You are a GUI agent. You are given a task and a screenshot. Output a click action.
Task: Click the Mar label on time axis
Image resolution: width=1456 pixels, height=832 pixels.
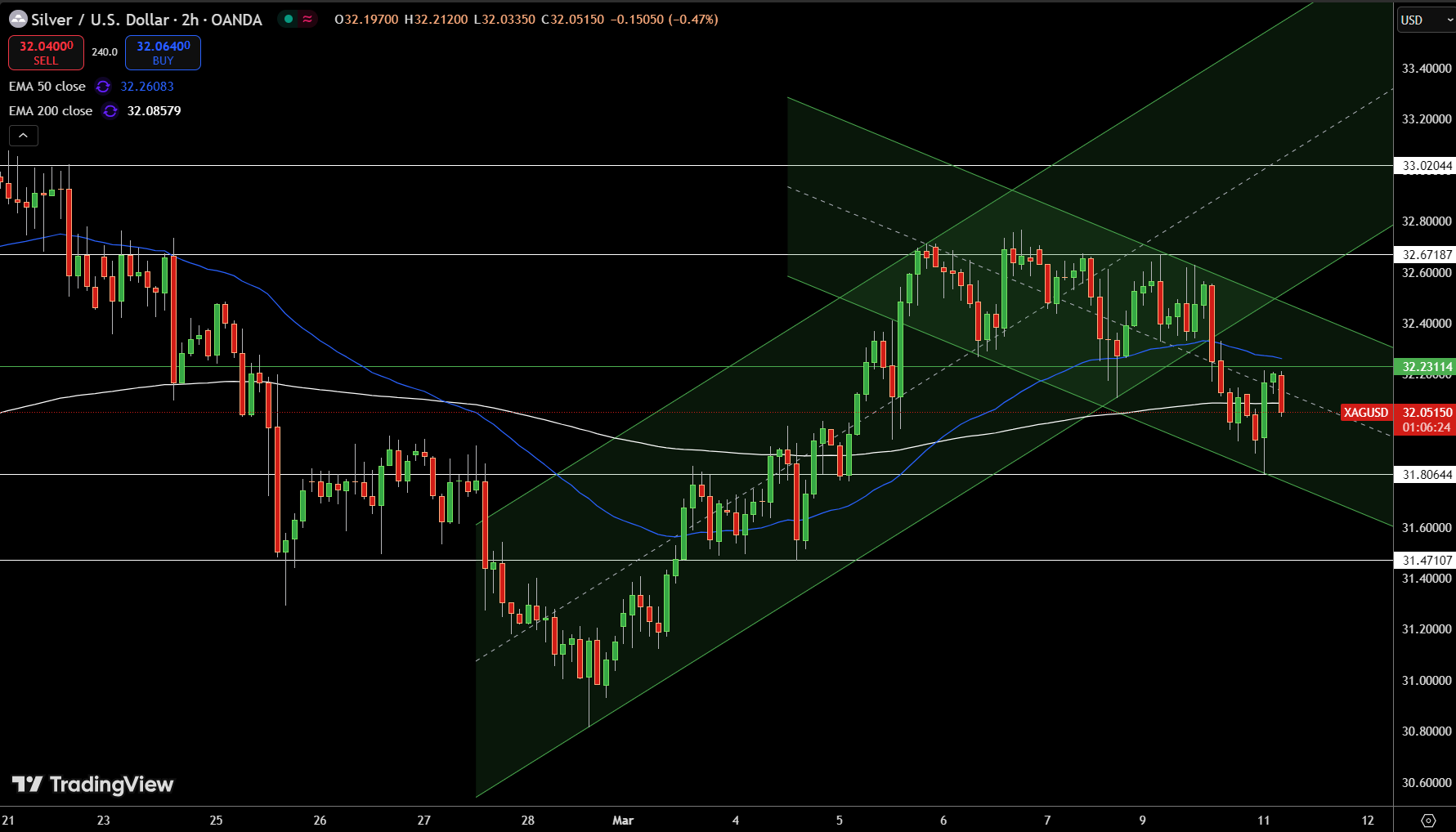tap(623, 820)
